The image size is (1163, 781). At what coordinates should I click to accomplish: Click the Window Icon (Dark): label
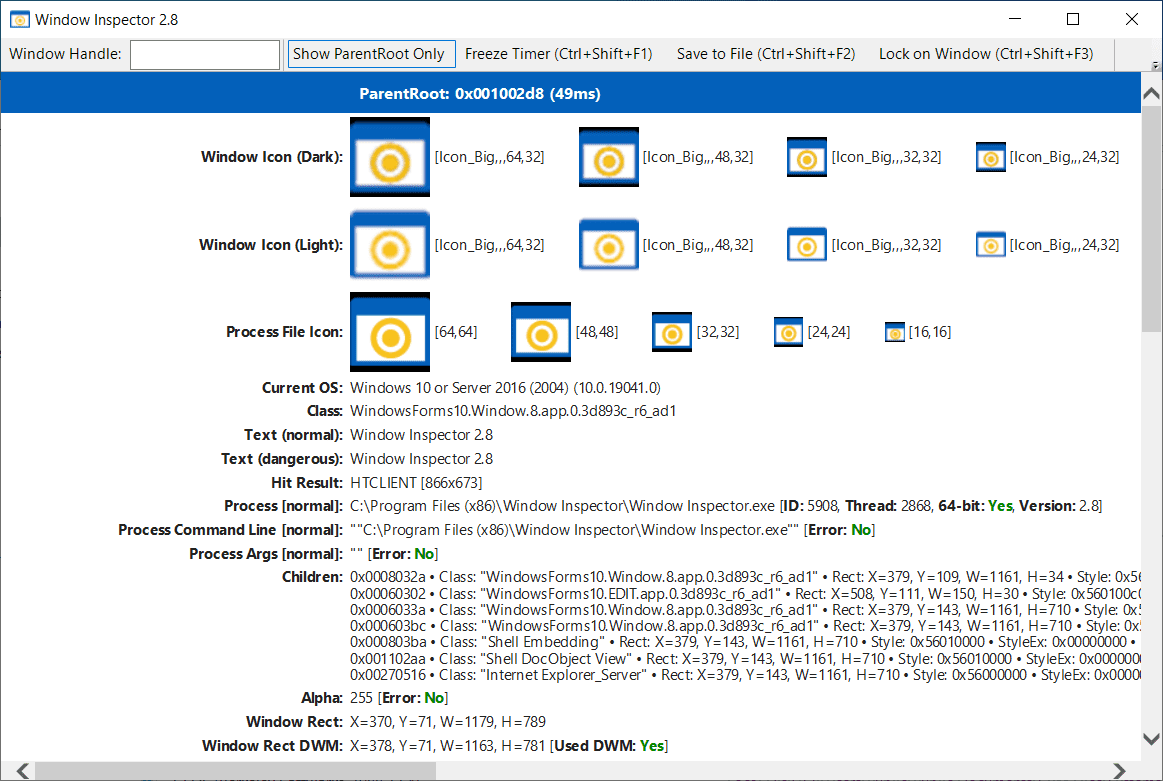click(271, 157)
